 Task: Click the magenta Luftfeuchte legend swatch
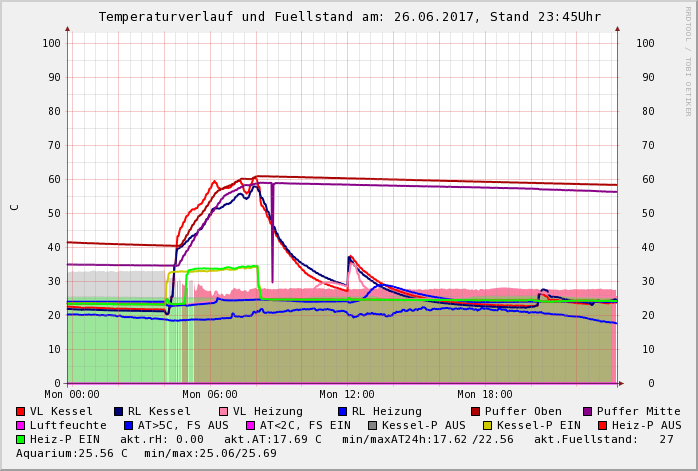click(20, 425)
